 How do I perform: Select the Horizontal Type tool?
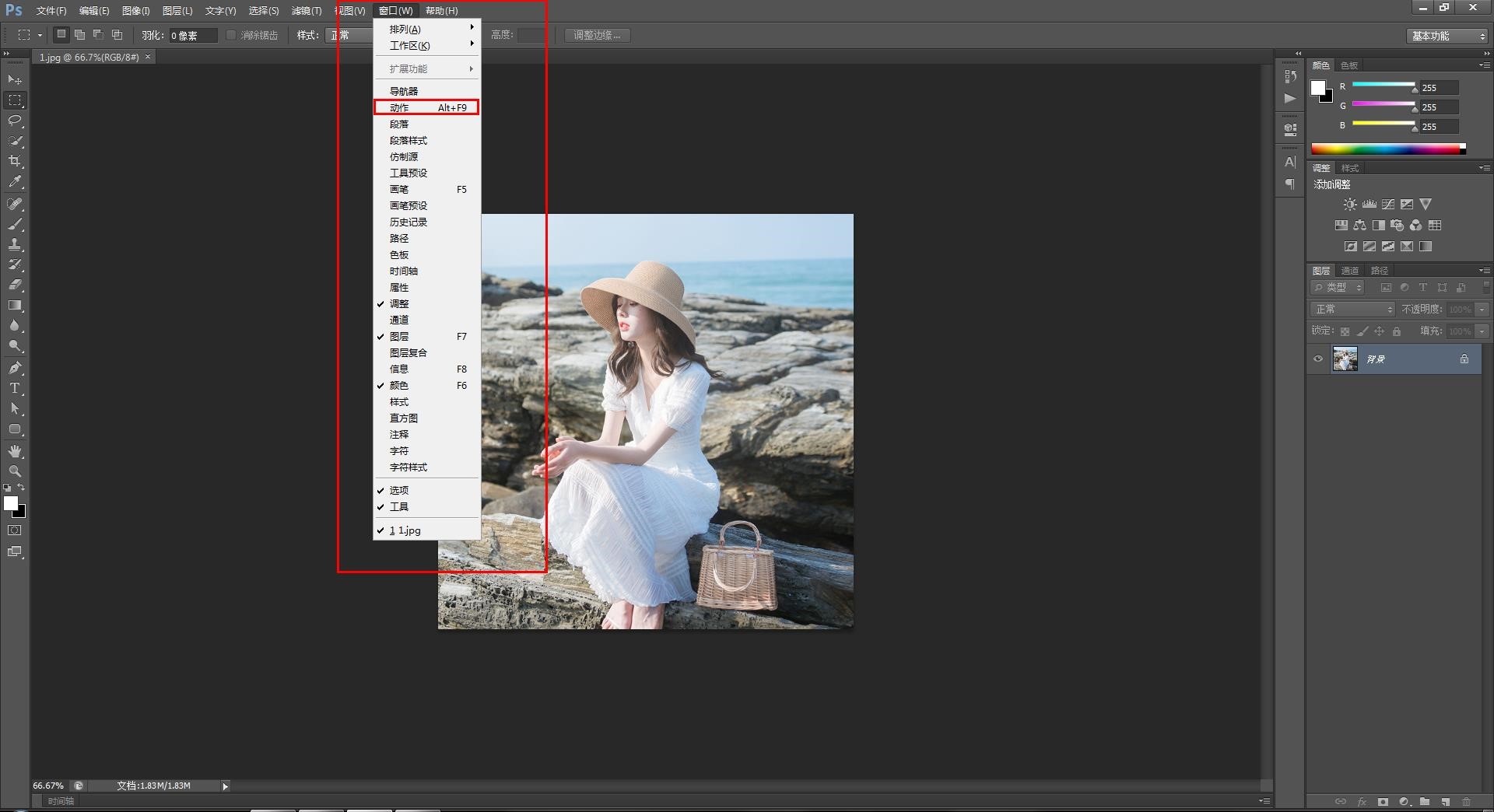15,388
